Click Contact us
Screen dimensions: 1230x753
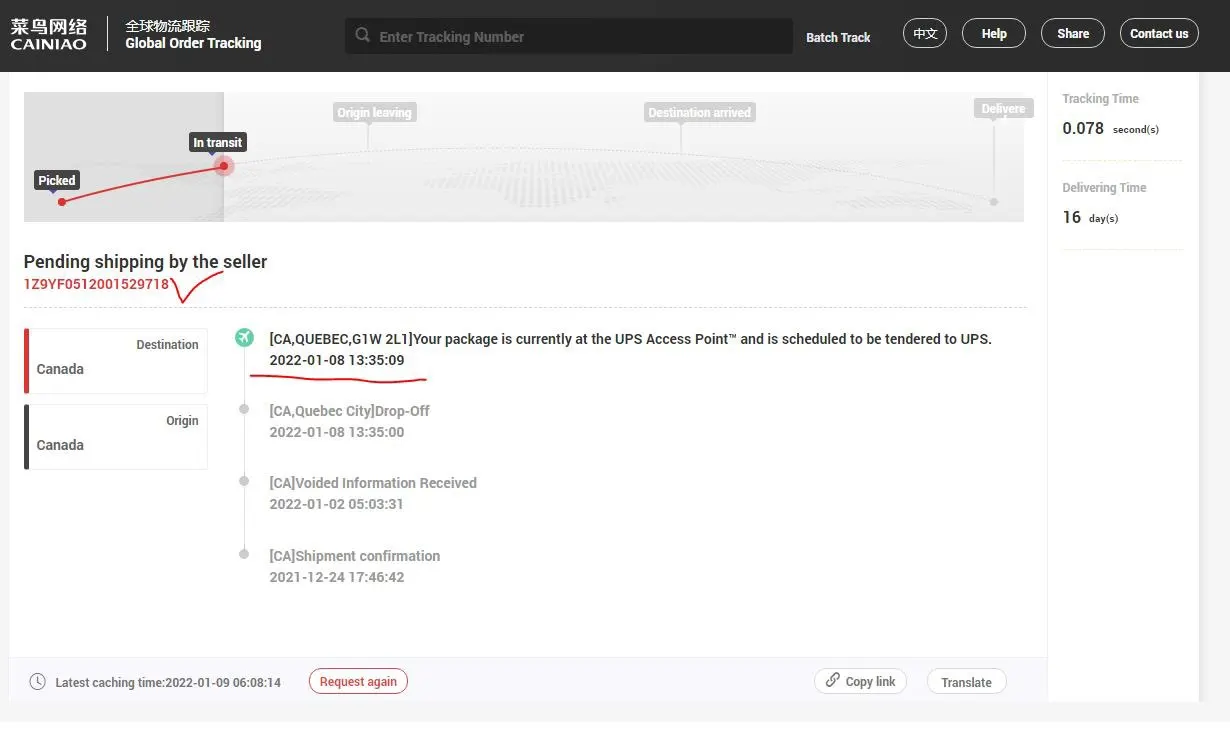(x=1159, y=33)
